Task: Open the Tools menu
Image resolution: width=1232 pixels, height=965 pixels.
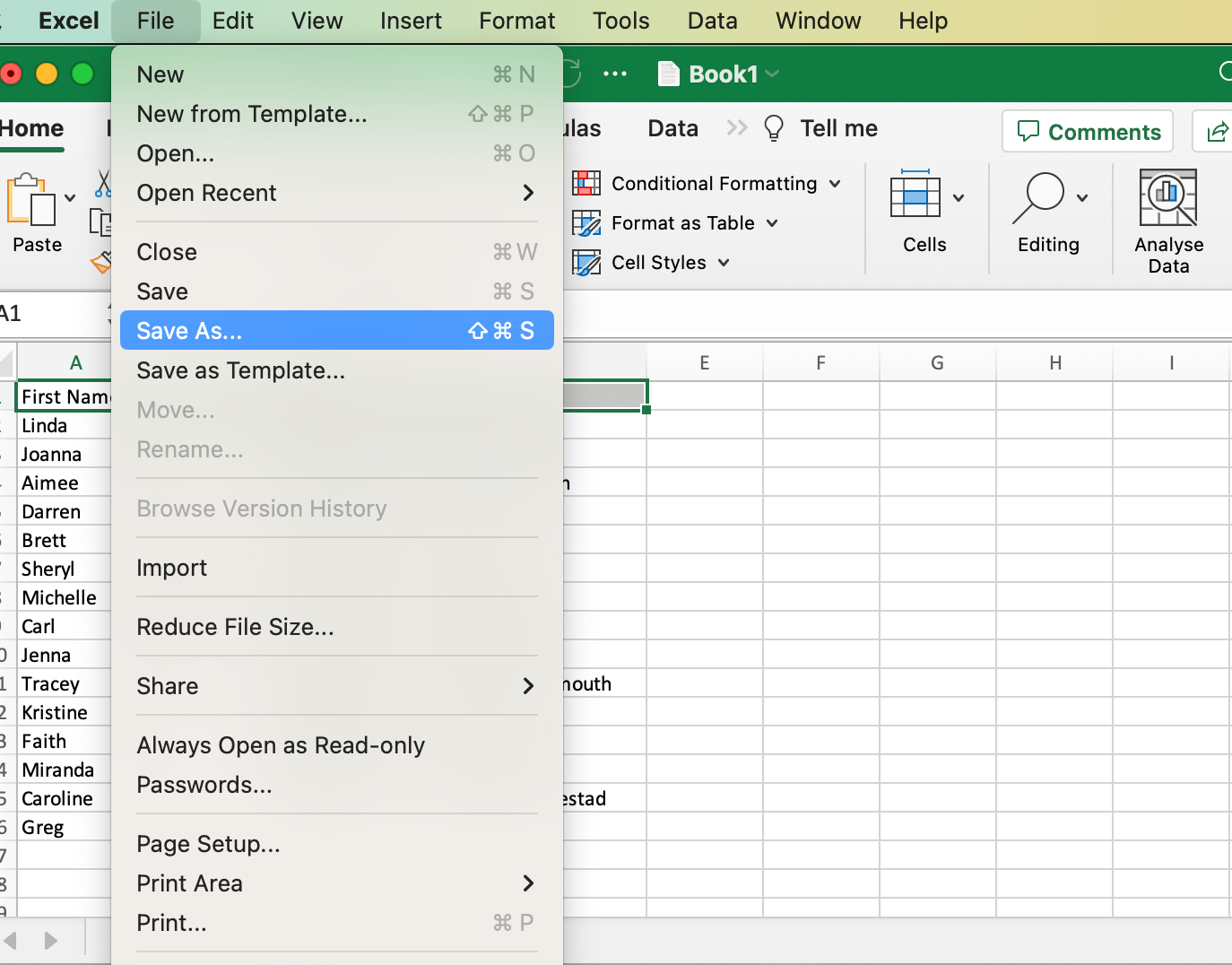Action: tap(620, 21)
